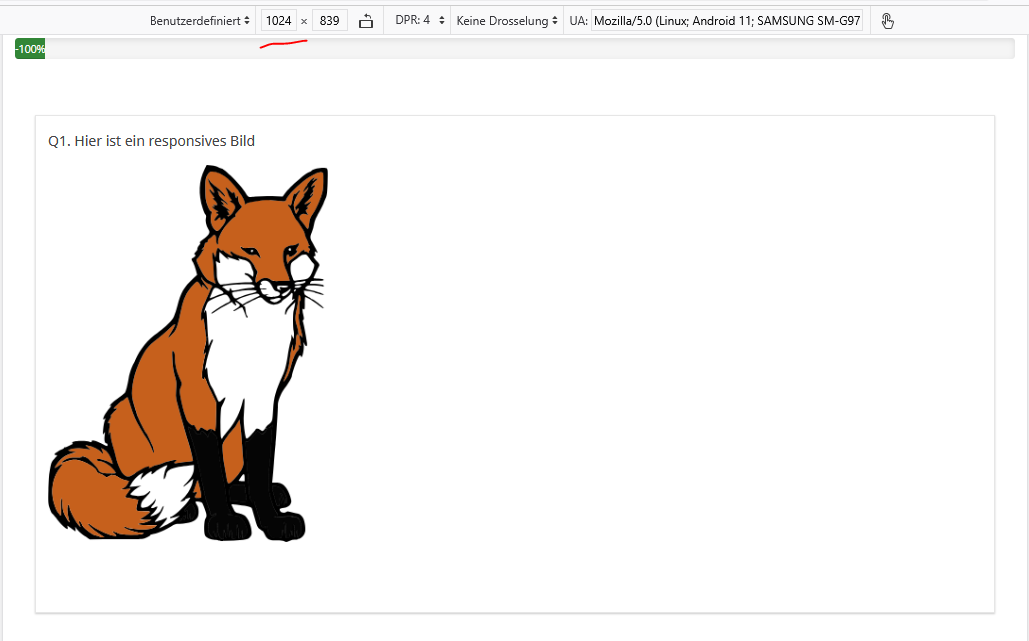Click the rotate viewport icon
Screen dimensions: 1029x641
366,21
